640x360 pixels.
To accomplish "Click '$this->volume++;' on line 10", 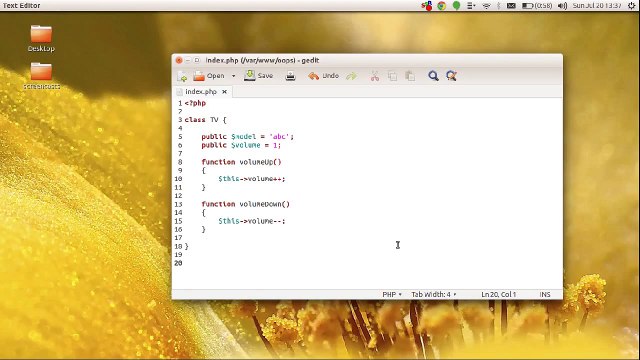I will pyautogui.click(x=252, y=179).
